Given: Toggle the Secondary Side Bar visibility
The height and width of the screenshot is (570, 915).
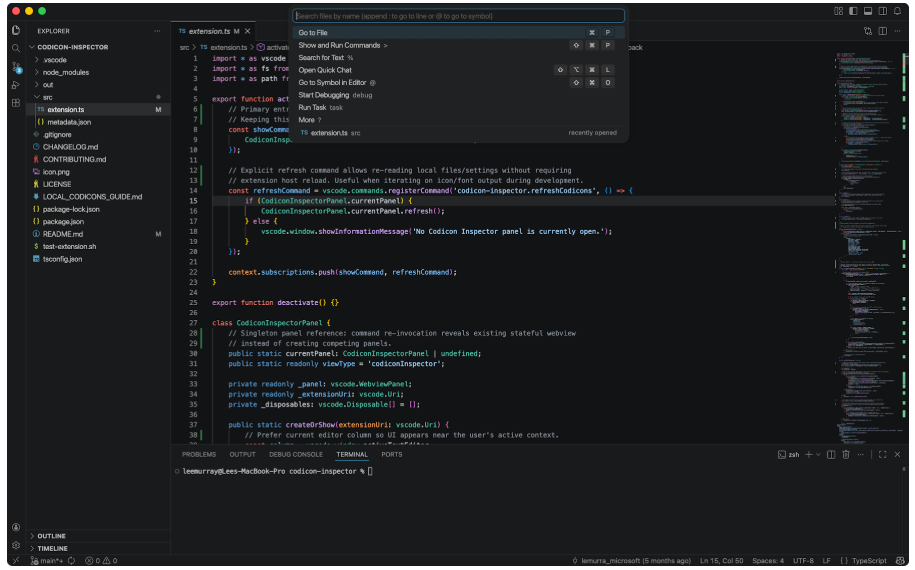Looking at the screenshot, I should (883, 11).
